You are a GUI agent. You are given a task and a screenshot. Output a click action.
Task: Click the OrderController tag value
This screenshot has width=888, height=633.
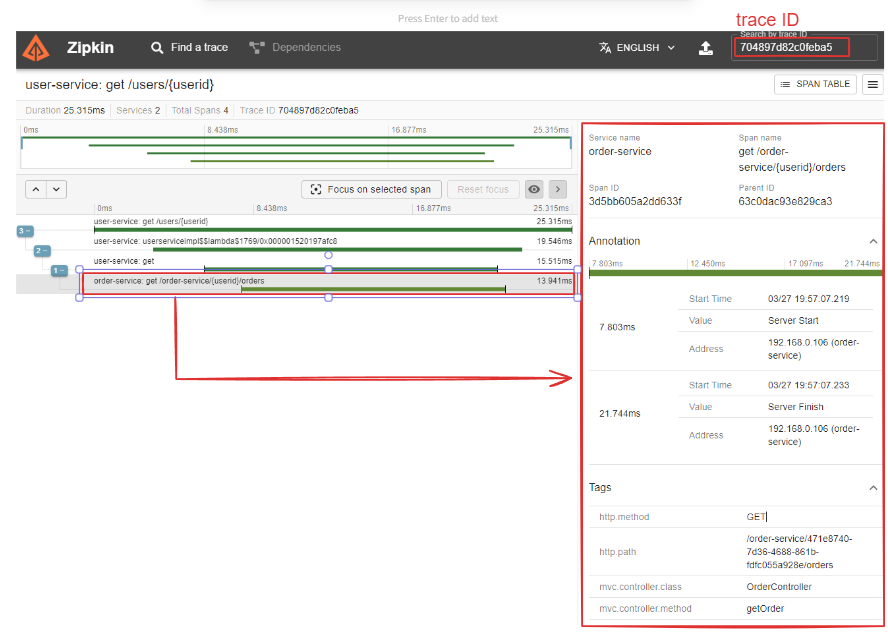(779, 587)
